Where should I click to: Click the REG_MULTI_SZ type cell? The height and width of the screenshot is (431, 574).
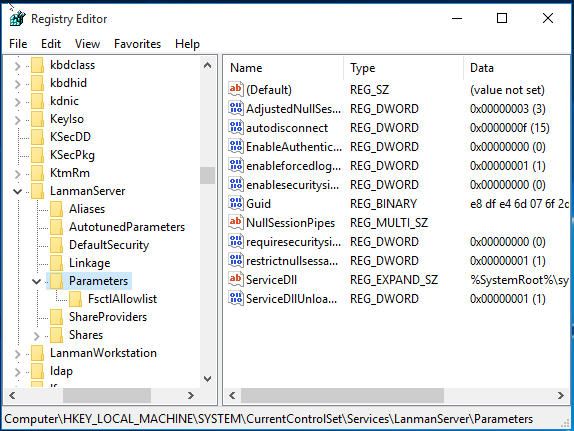pos(389,223)
